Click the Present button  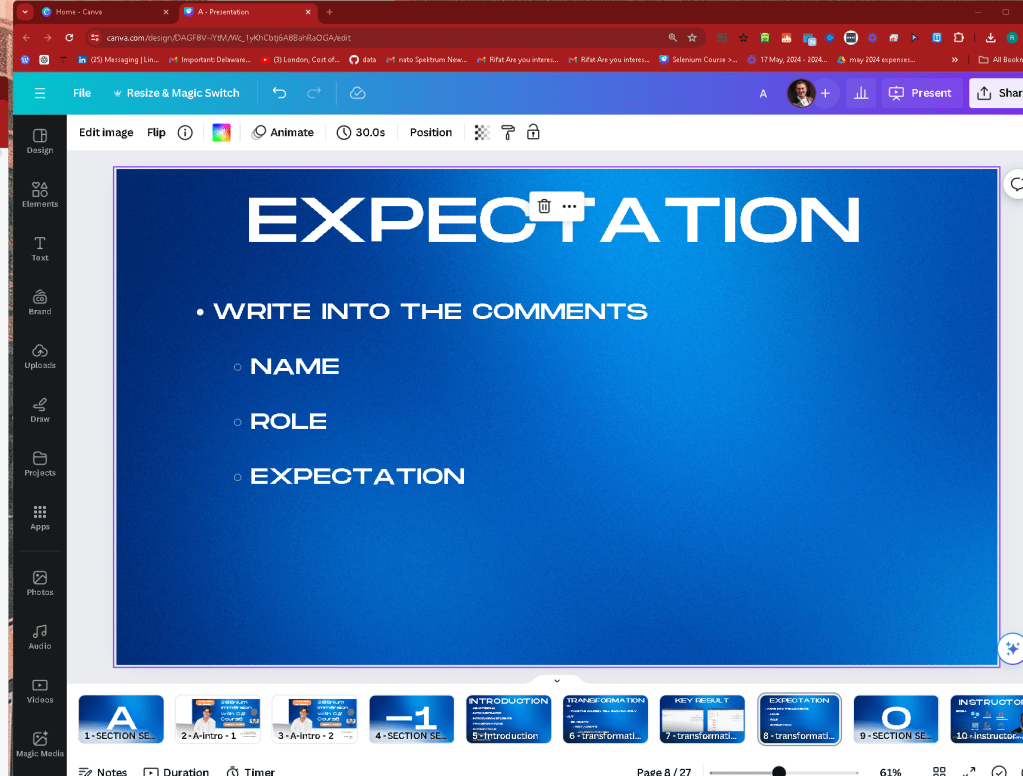point(921,93)
